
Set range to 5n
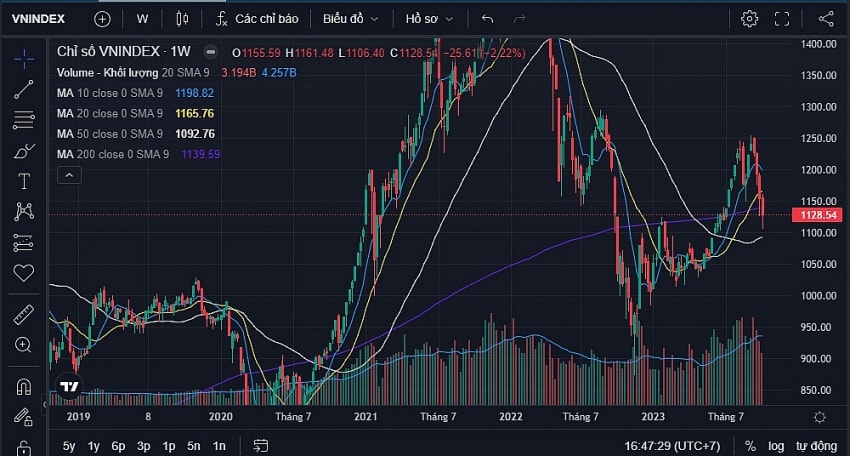(x=194, y=446)
